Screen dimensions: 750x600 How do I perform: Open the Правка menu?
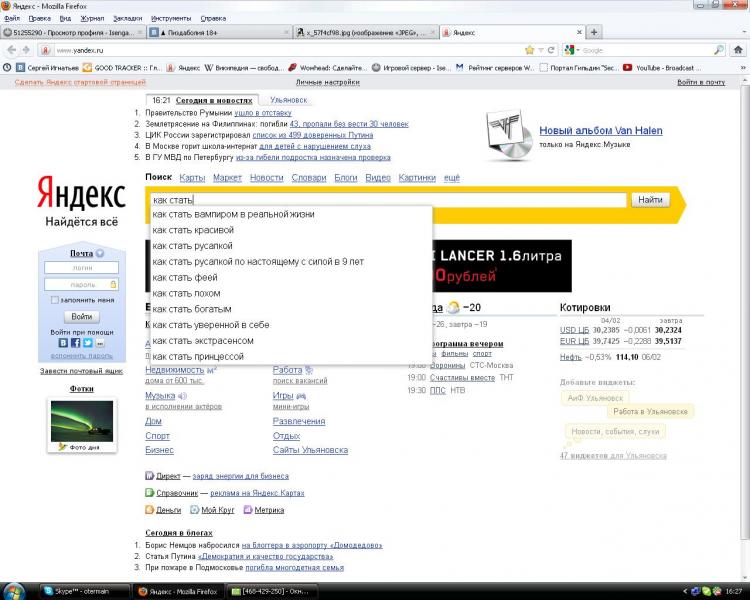(x=39, y=18)
